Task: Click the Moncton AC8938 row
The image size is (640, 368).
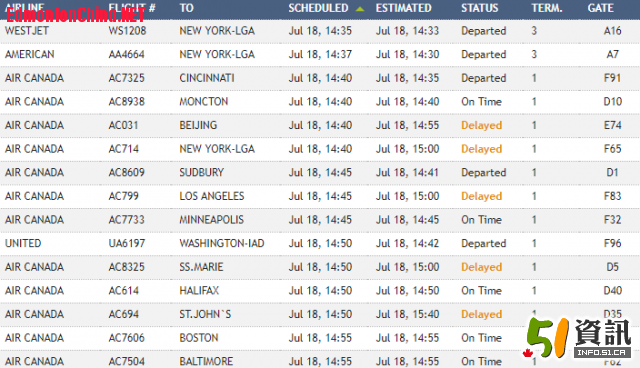Action: [x=320, y=102]
